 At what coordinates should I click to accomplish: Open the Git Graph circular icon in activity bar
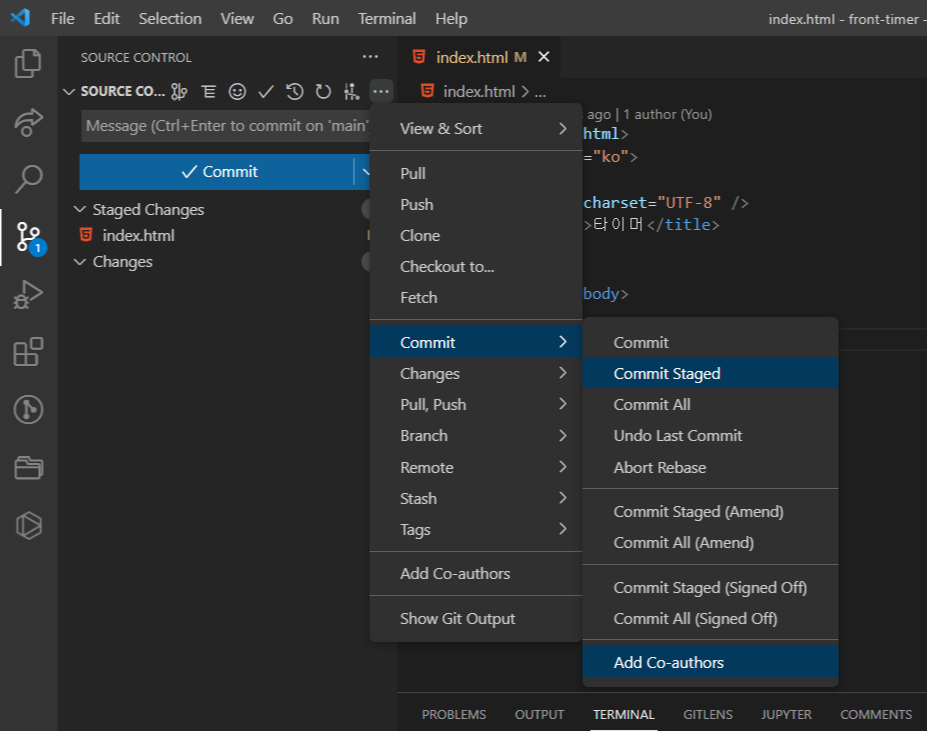28,409
